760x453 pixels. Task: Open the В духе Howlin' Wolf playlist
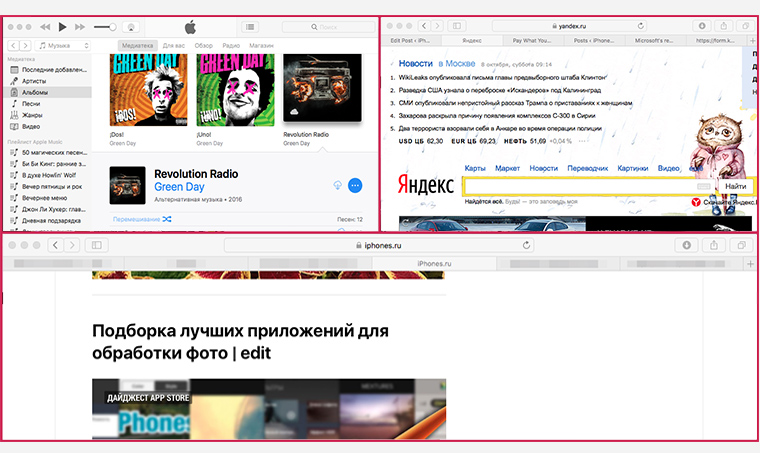48,175
